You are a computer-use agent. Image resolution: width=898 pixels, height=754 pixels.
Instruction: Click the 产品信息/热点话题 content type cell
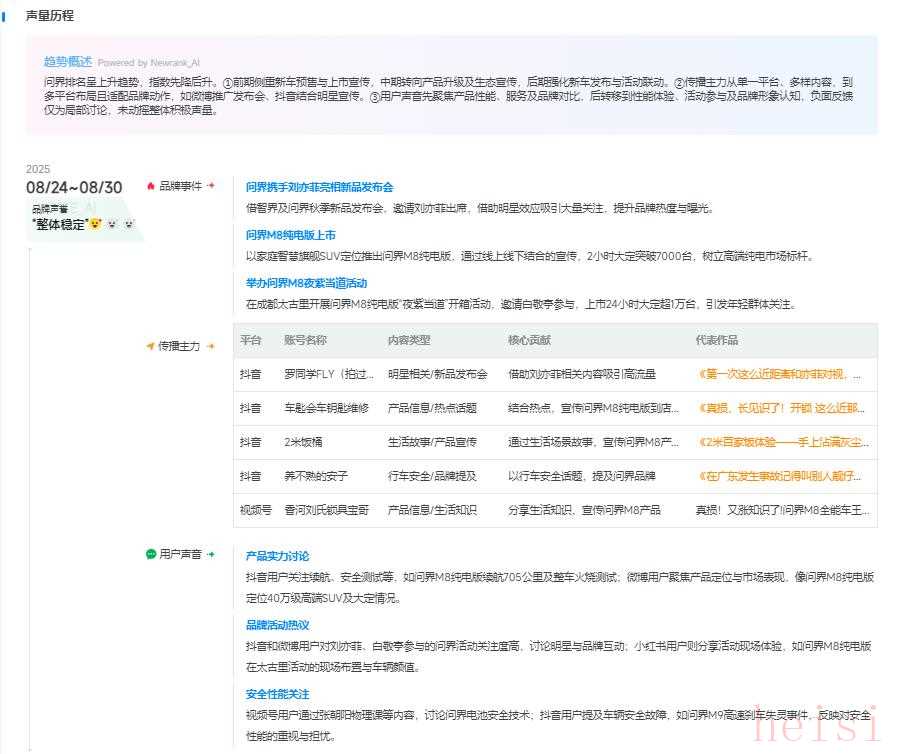coord(432,408)
